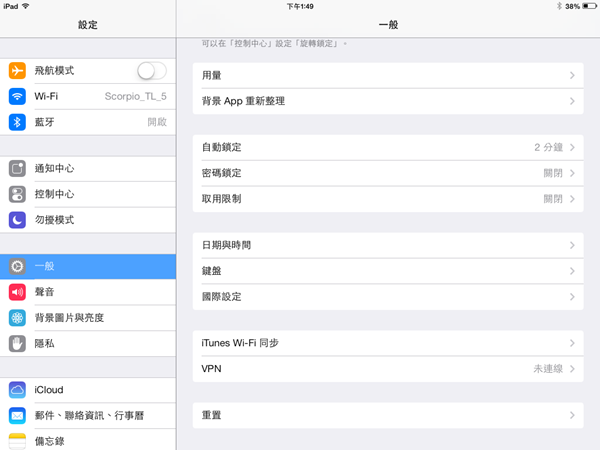Open Auto-Lock via the 2 分鐘 chevron

pos(572,147)
